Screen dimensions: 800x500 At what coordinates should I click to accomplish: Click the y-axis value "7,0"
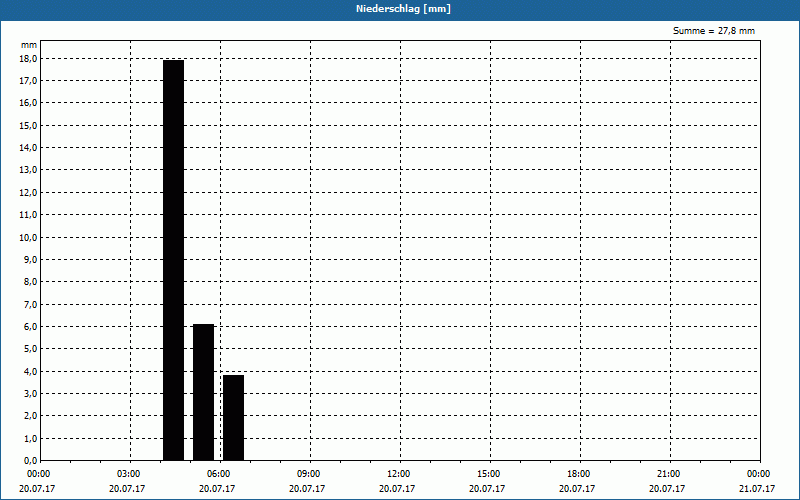tap(31, 305)
